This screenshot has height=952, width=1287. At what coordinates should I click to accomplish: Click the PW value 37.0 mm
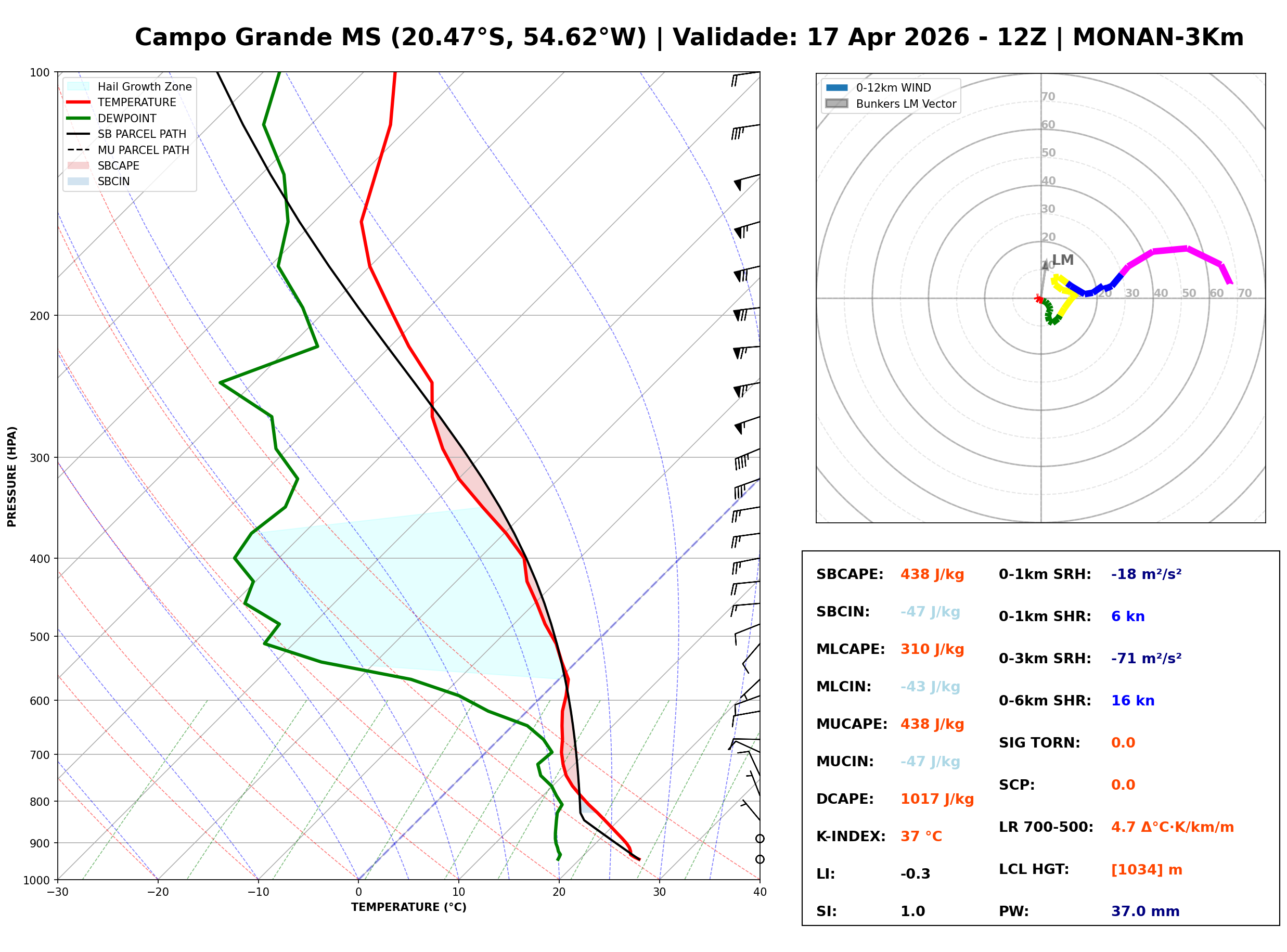click(1146, 911)
